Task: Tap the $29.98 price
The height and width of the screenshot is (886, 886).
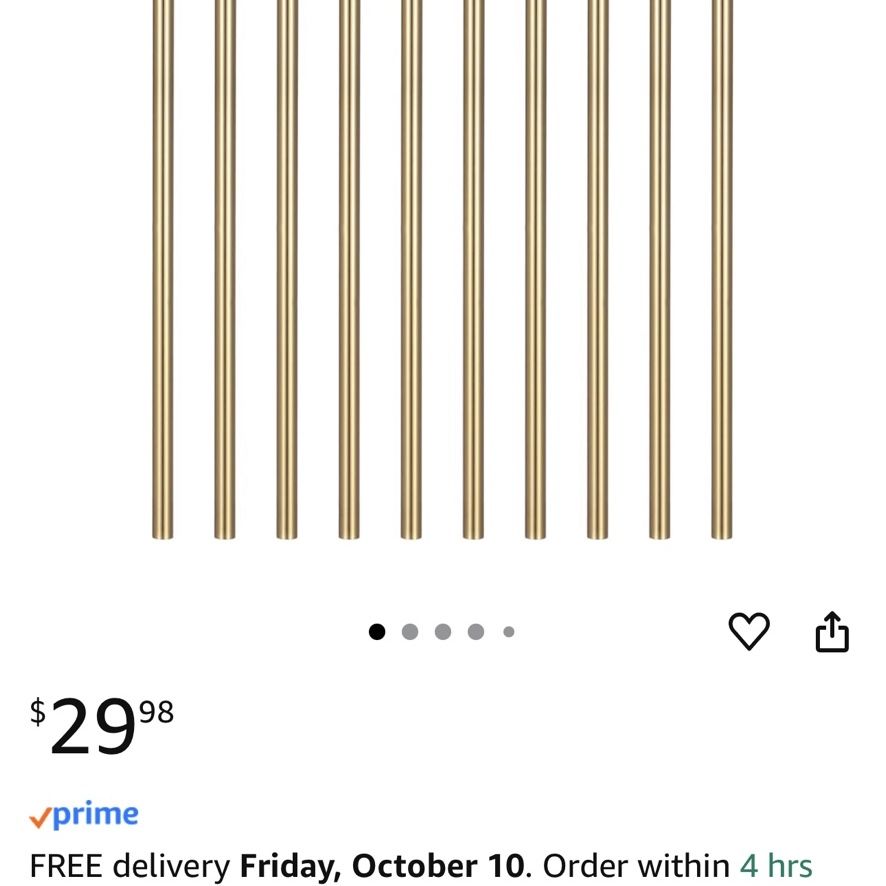Action: (102, 726)
